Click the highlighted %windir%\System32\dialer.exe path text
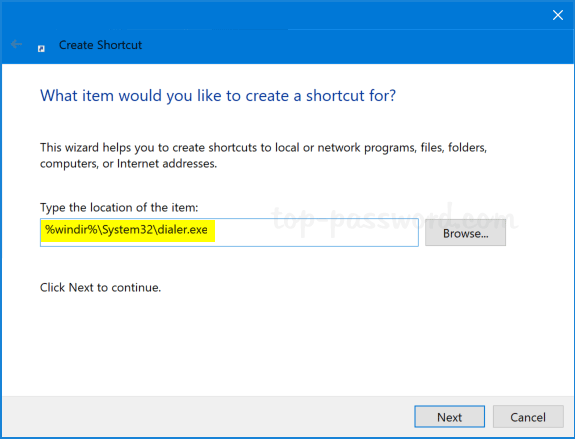 [127, 230]
